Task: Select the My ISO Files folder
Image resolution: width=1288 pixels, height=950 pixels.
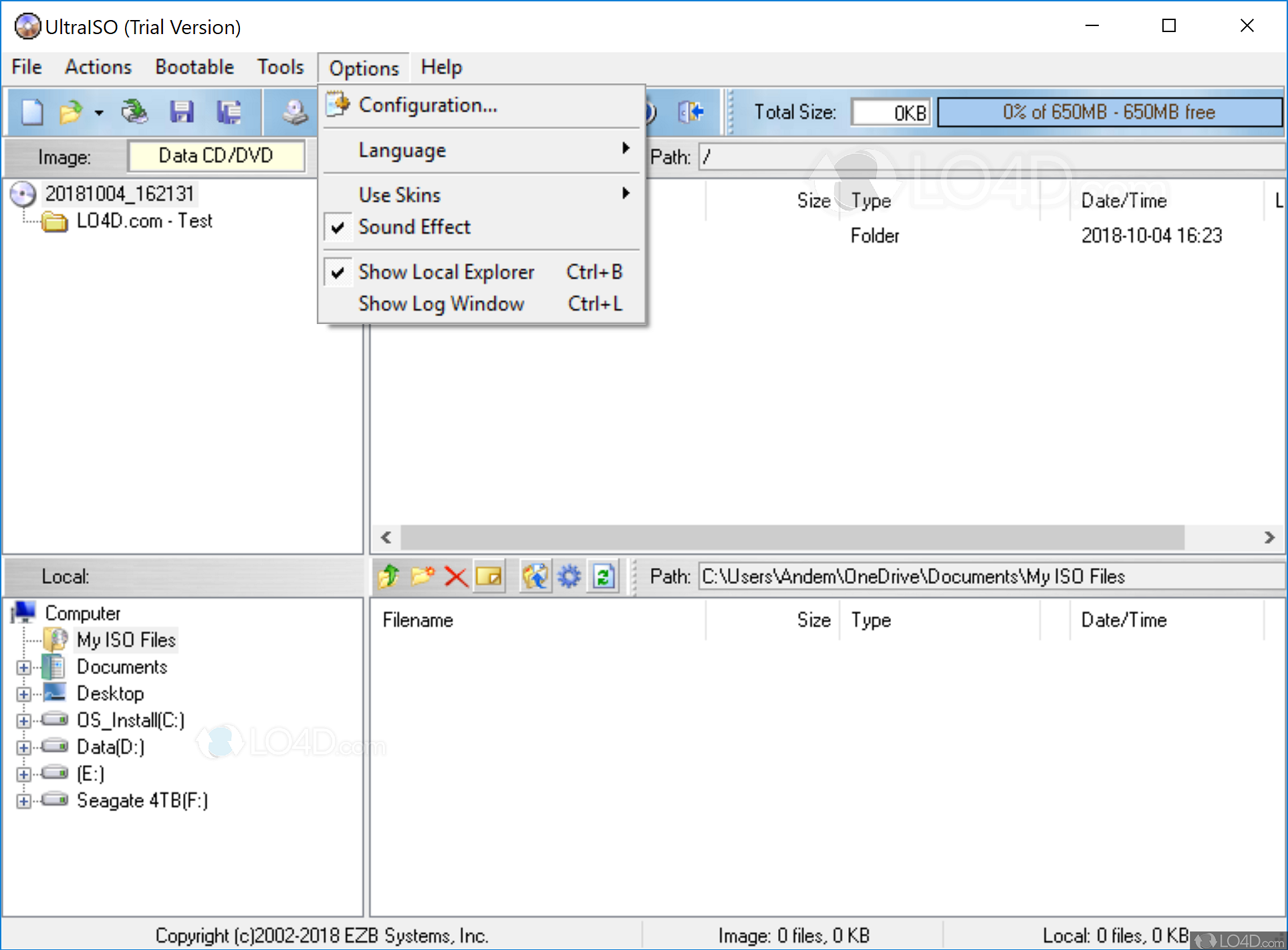Action: [x=126, y=639]
